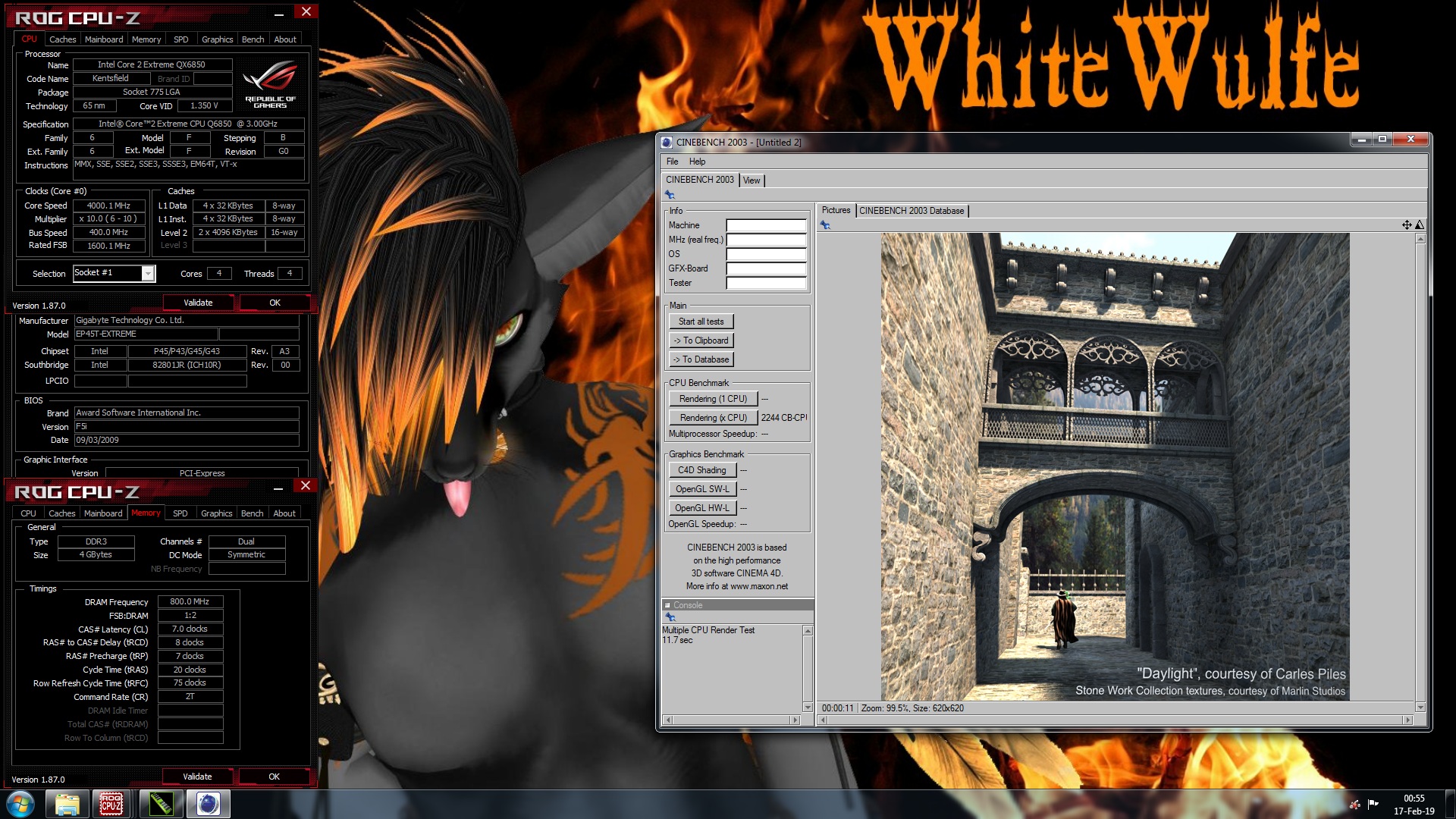
Task: Open the SPD tab in bottom CPU-Z
Action: click(180, 513)
